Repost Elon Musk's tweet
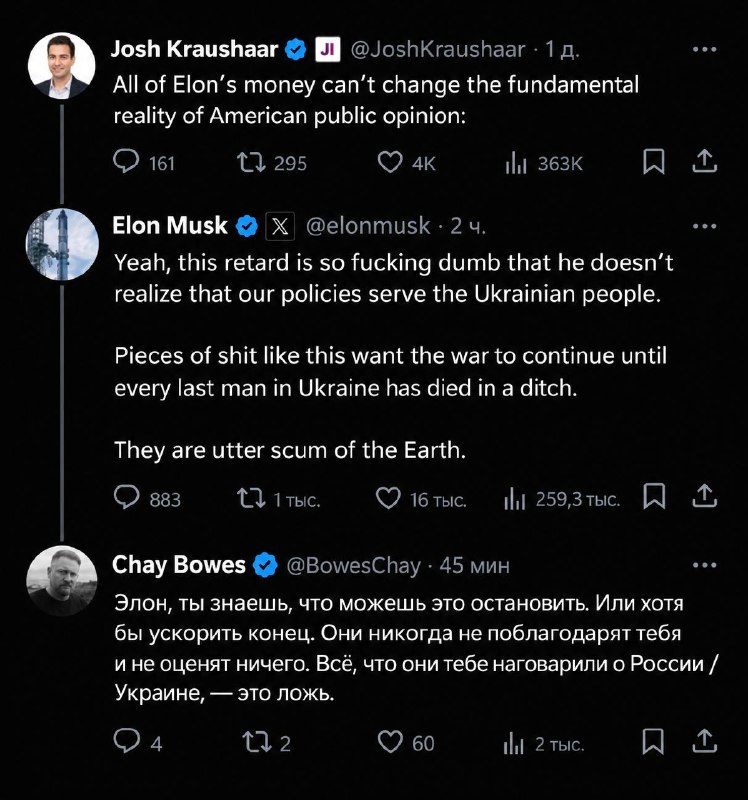748x800 pixels. point(251,498)
